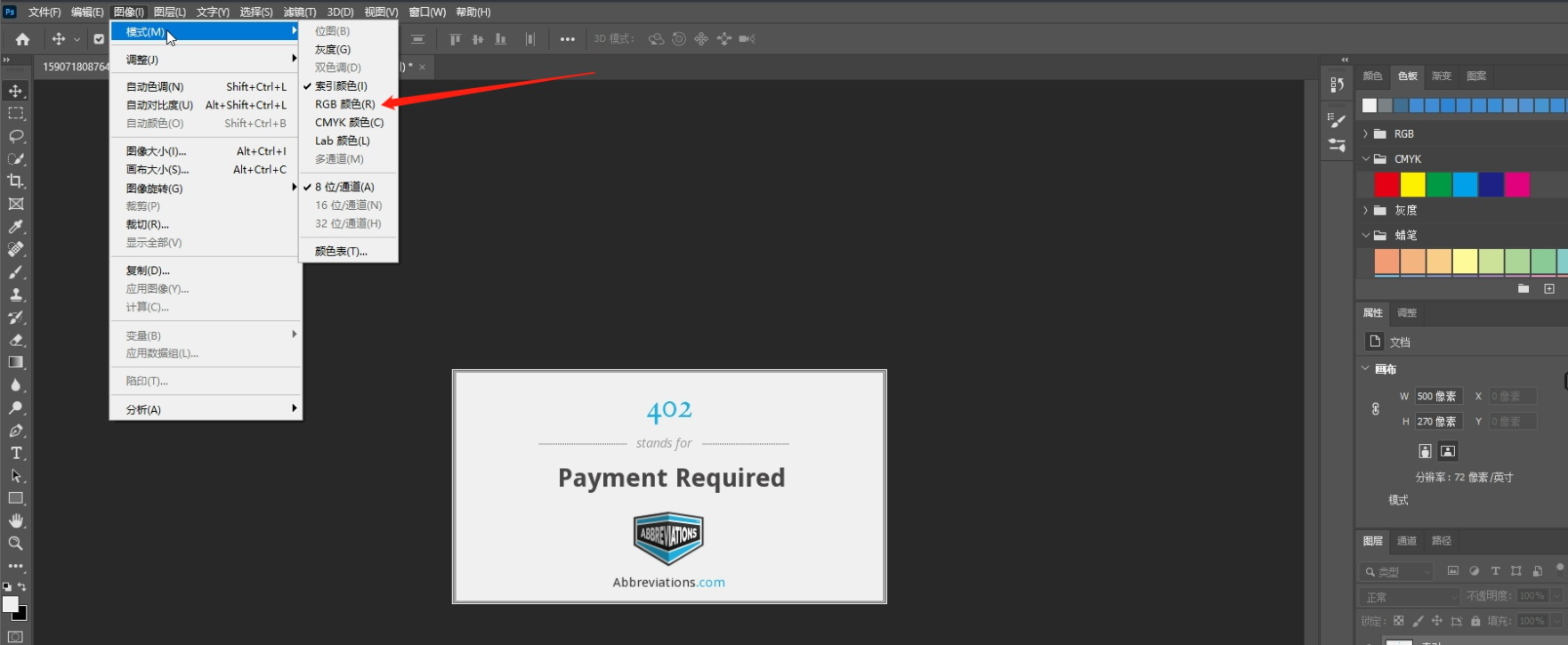The image size is (1568, 645).
Task: Toggle Auto-Select checkbox in options bar
Action: point(99,39)
